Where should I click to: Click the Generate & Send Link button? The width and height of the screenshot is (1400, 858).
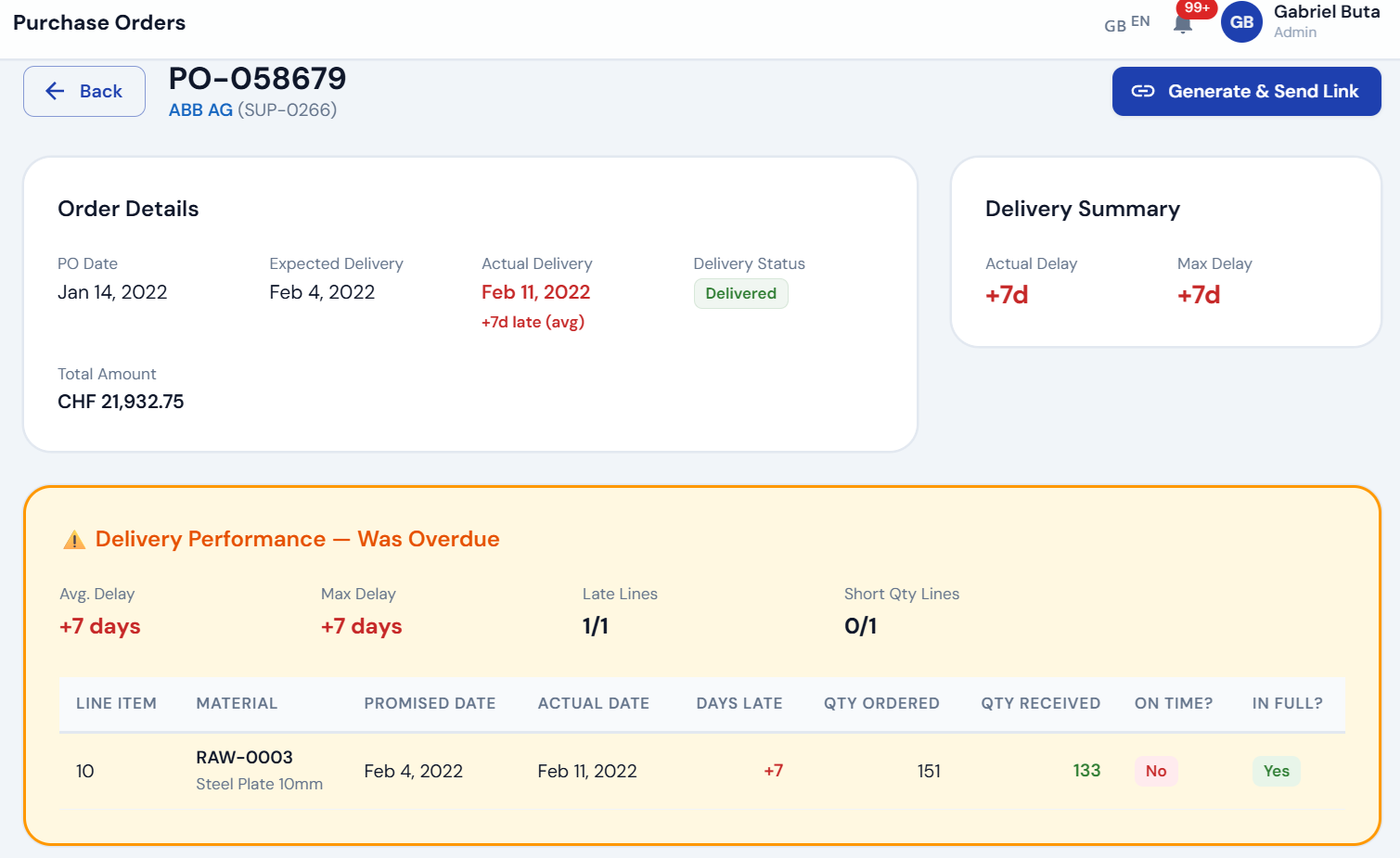click(1246, 91)
